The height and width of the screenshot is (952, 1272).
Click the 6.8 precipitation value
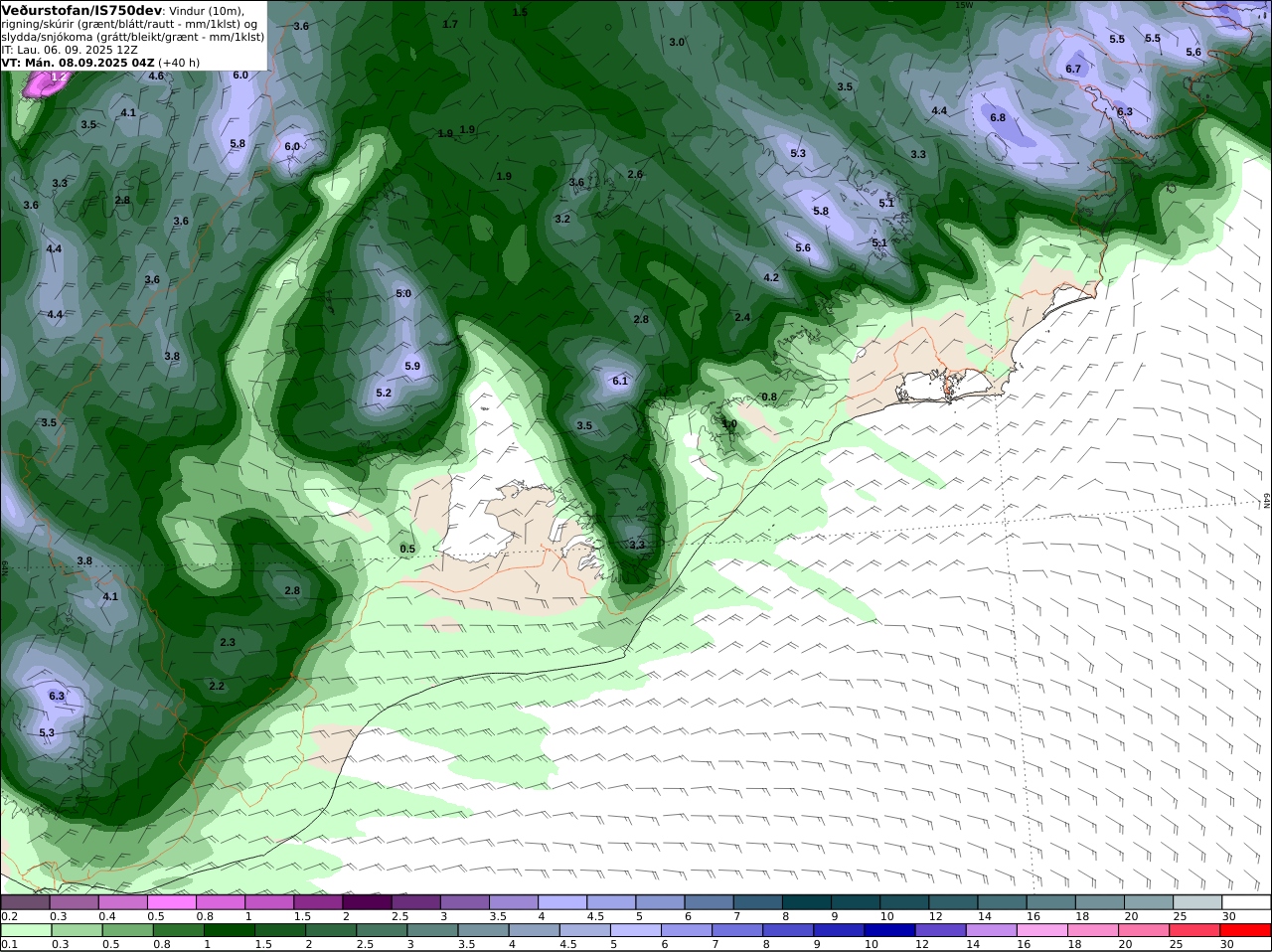[x=998, y=117]
